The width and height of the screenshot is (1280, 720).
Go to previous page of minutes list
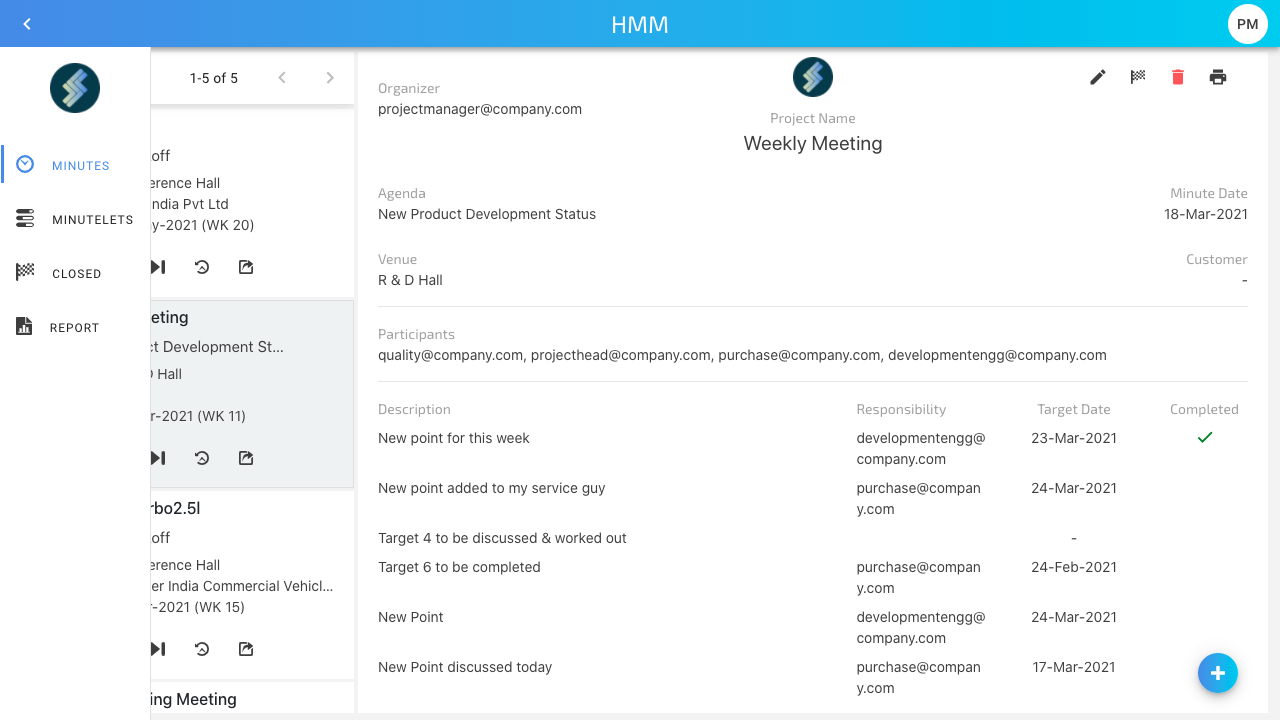point(282,78)
